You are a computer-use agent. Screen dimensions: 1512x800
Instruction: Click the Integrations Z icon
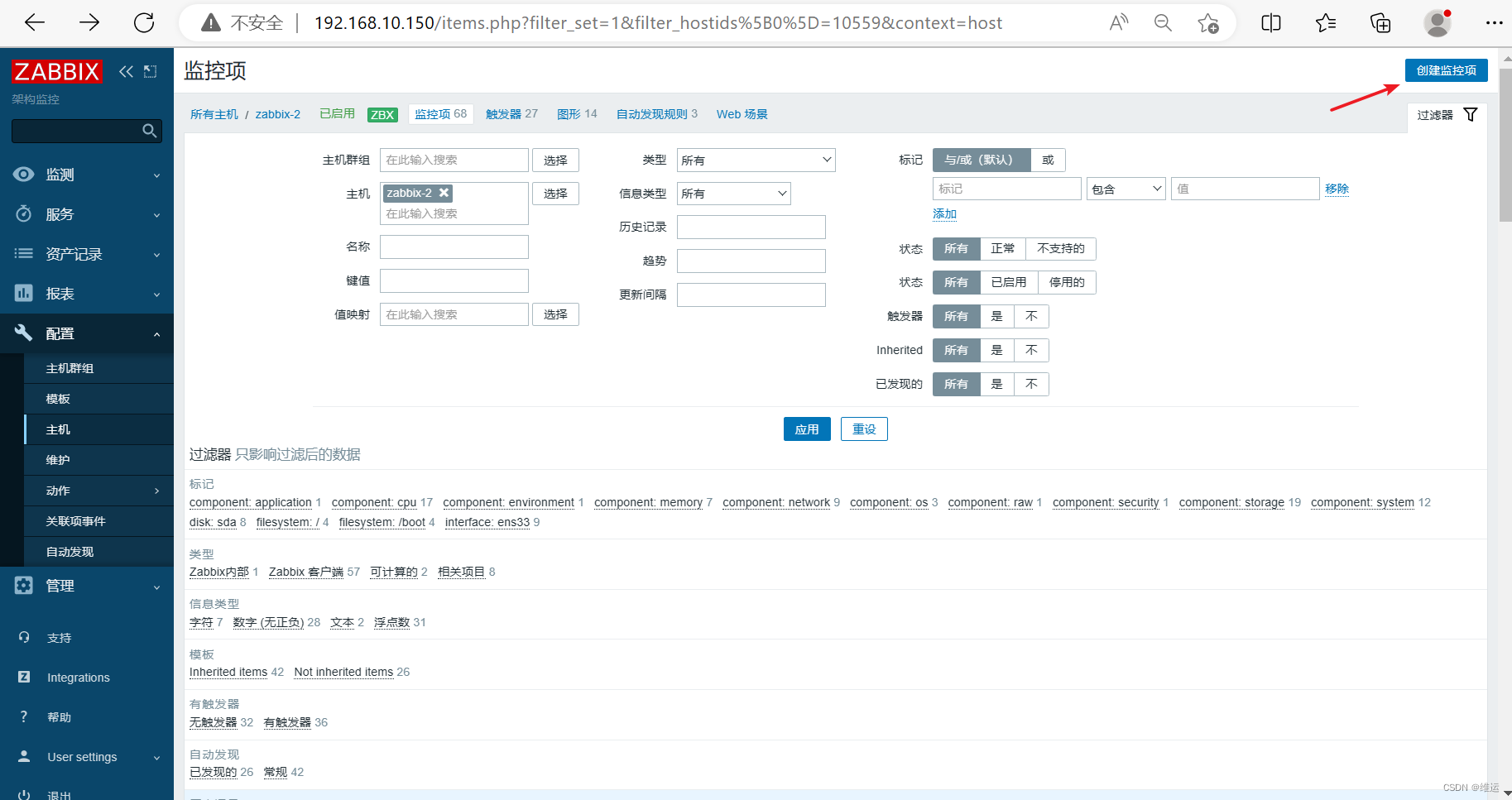click(24, 677)
